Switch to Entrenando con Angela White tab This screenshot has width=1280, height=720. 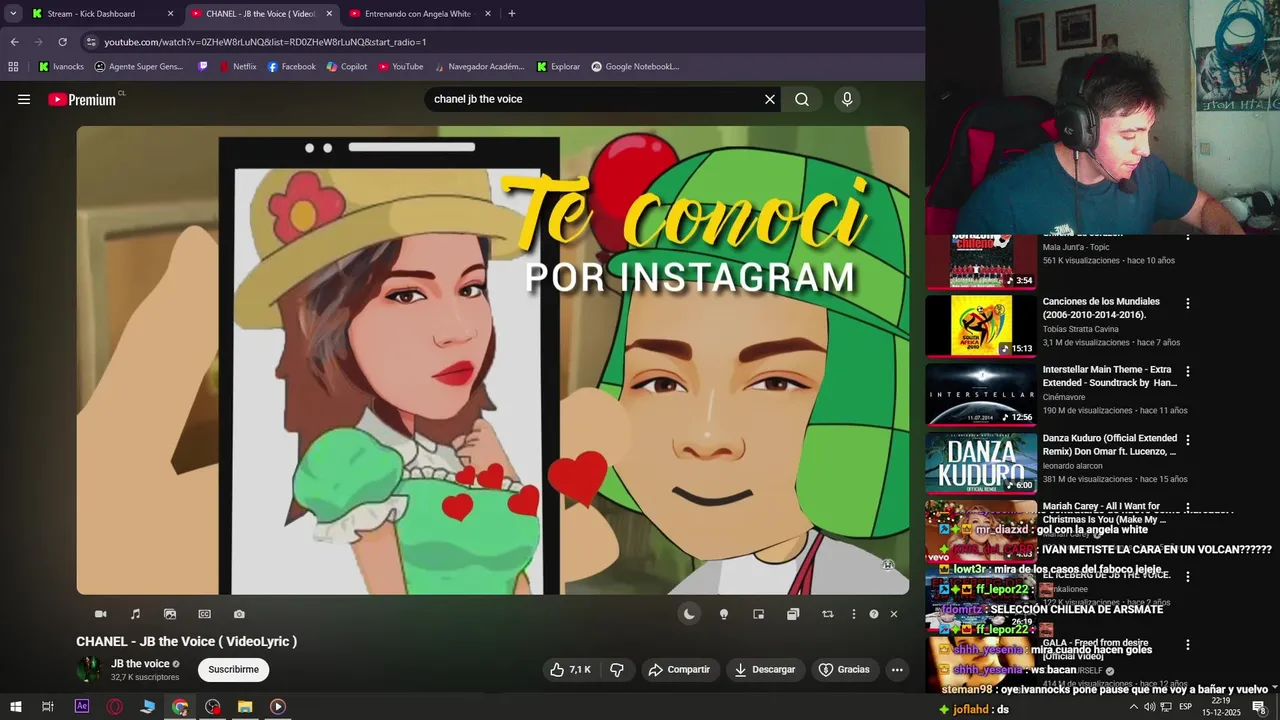pyautogui.click(x=420, y=14)
